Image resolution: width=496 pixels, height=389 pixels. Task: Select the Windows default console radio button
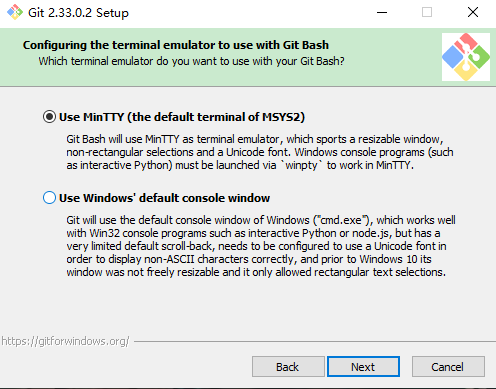(x=49, y=198)
